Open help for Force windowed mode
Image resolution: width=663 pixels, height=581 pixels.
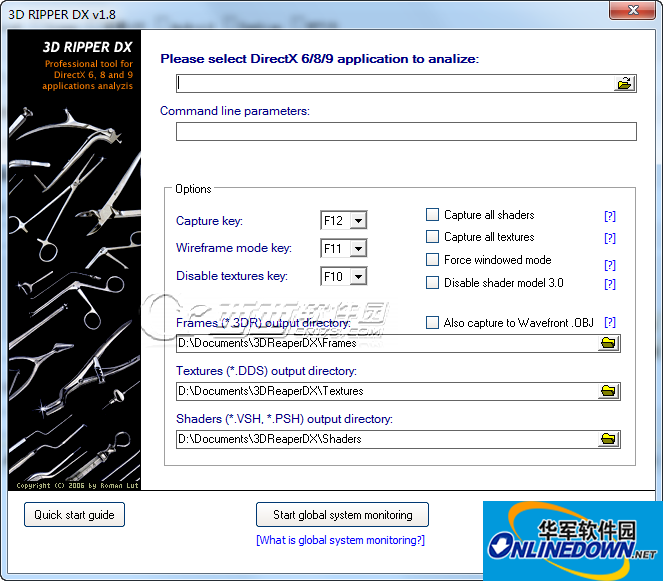pos(609,265)
